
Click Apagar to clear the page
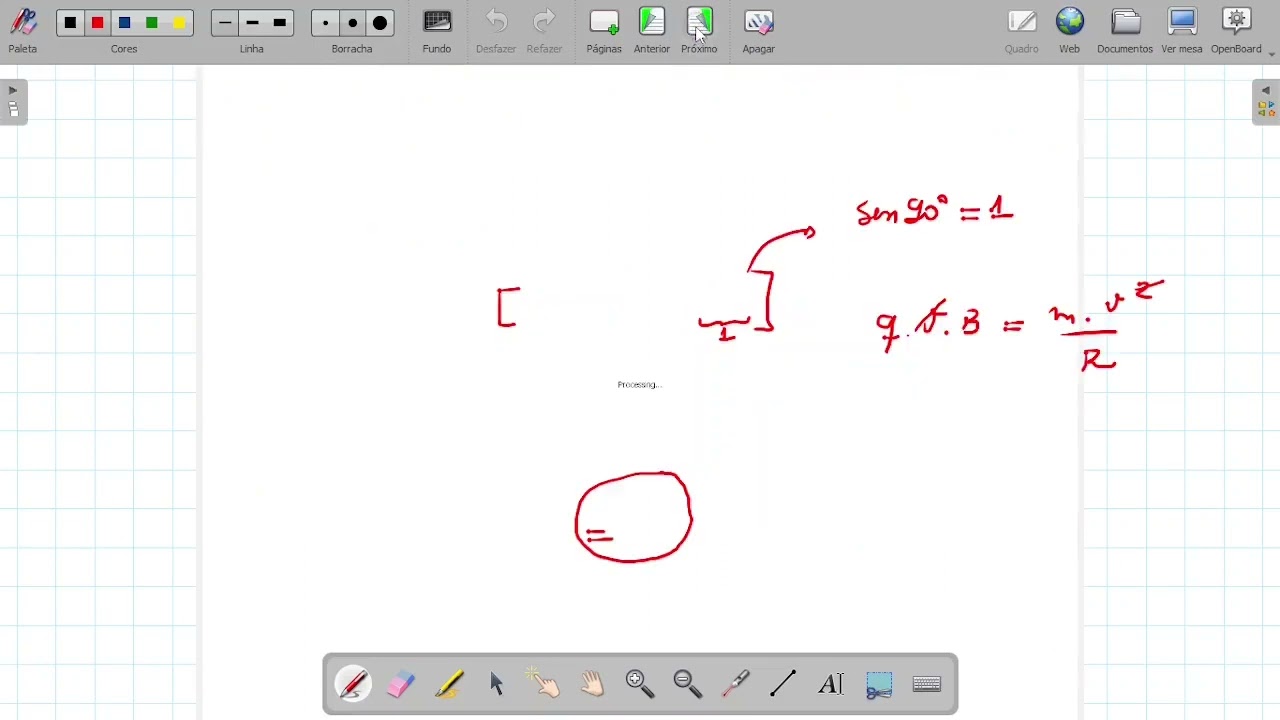click(x=759, y=30)
